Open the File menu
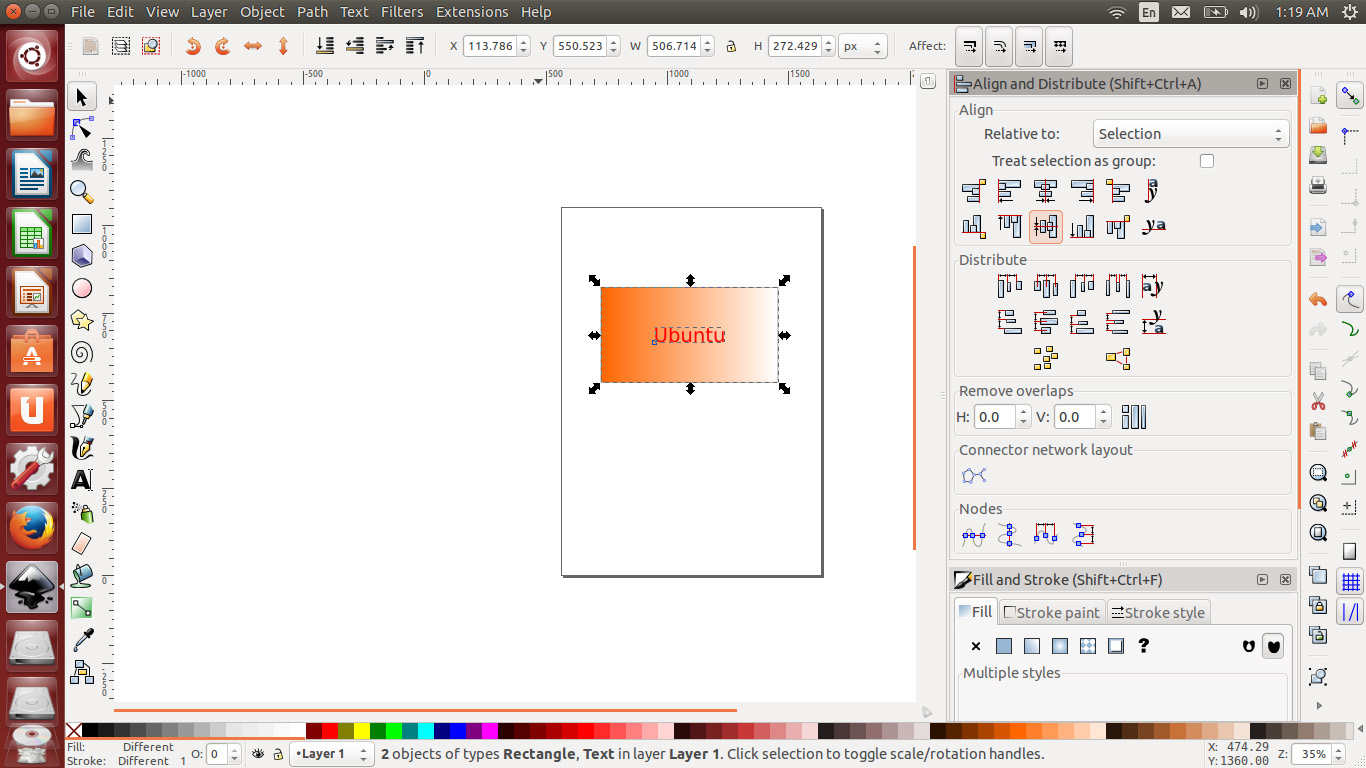Image resolution: width=1366 pixels, height=768 pixels. [83, 12]
